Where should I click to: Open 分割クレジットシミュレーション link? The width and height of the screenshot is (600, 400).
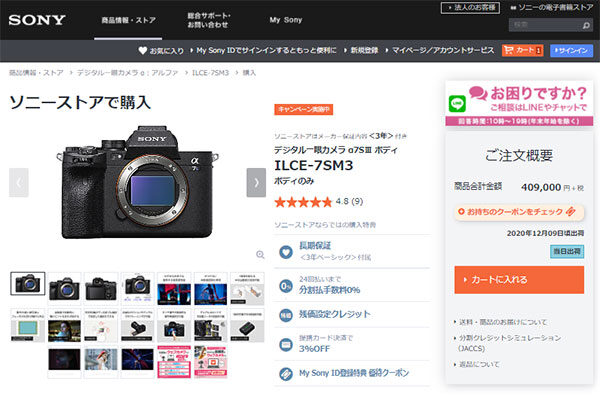(x=510, y=343)
